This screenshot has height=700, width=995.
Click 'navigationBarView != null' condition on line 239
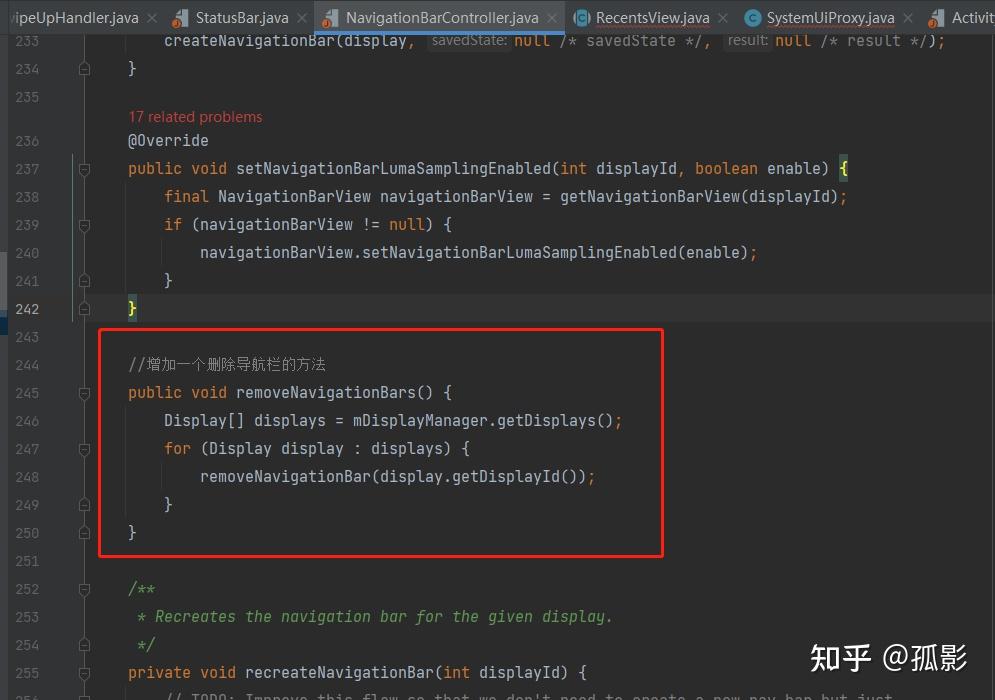pyautogui.click(x=312, y=225)
